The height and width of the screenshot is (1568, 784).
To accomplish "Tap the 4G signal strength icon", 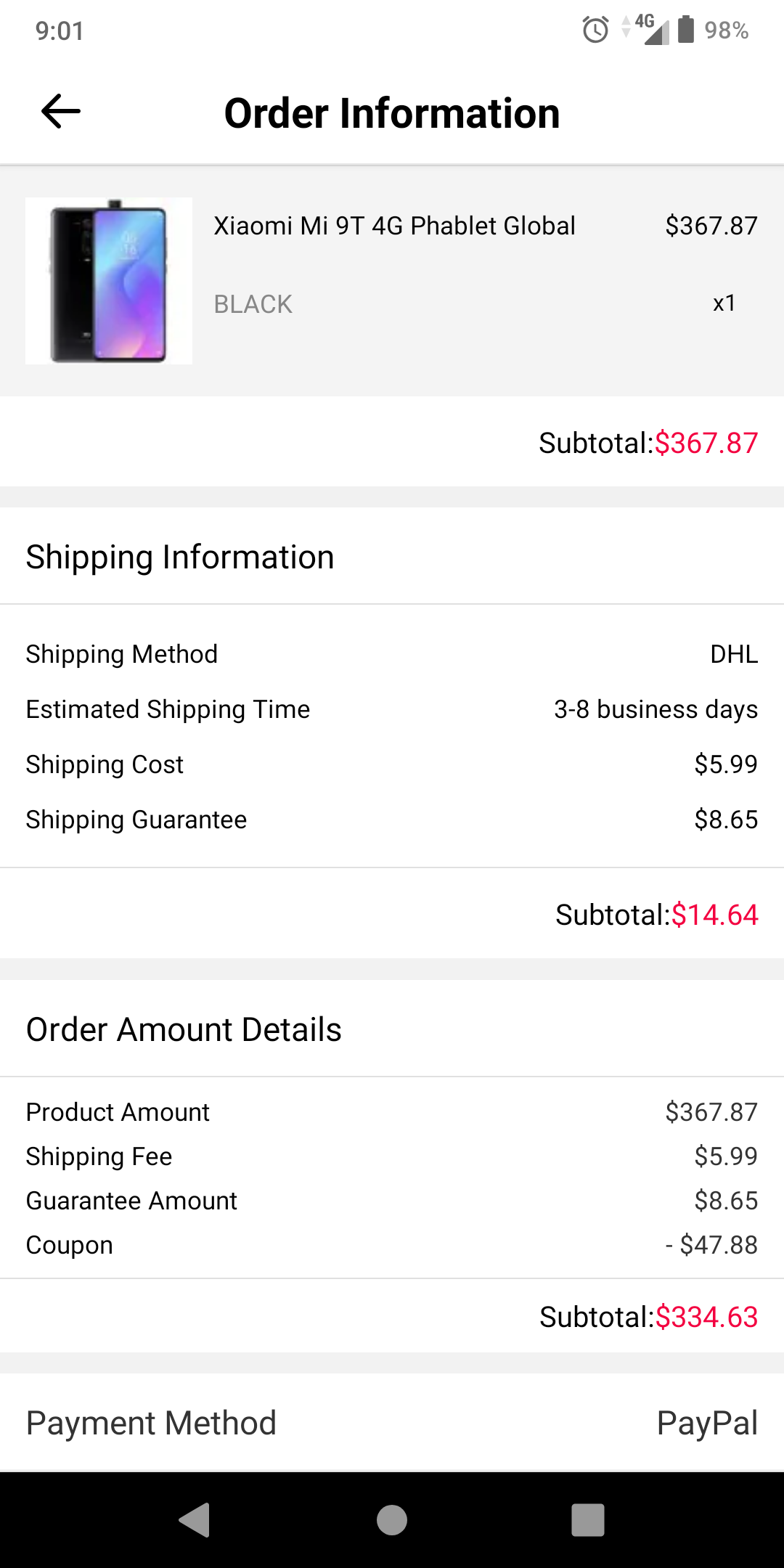I will pyautogui.click(x=650, y=30).
